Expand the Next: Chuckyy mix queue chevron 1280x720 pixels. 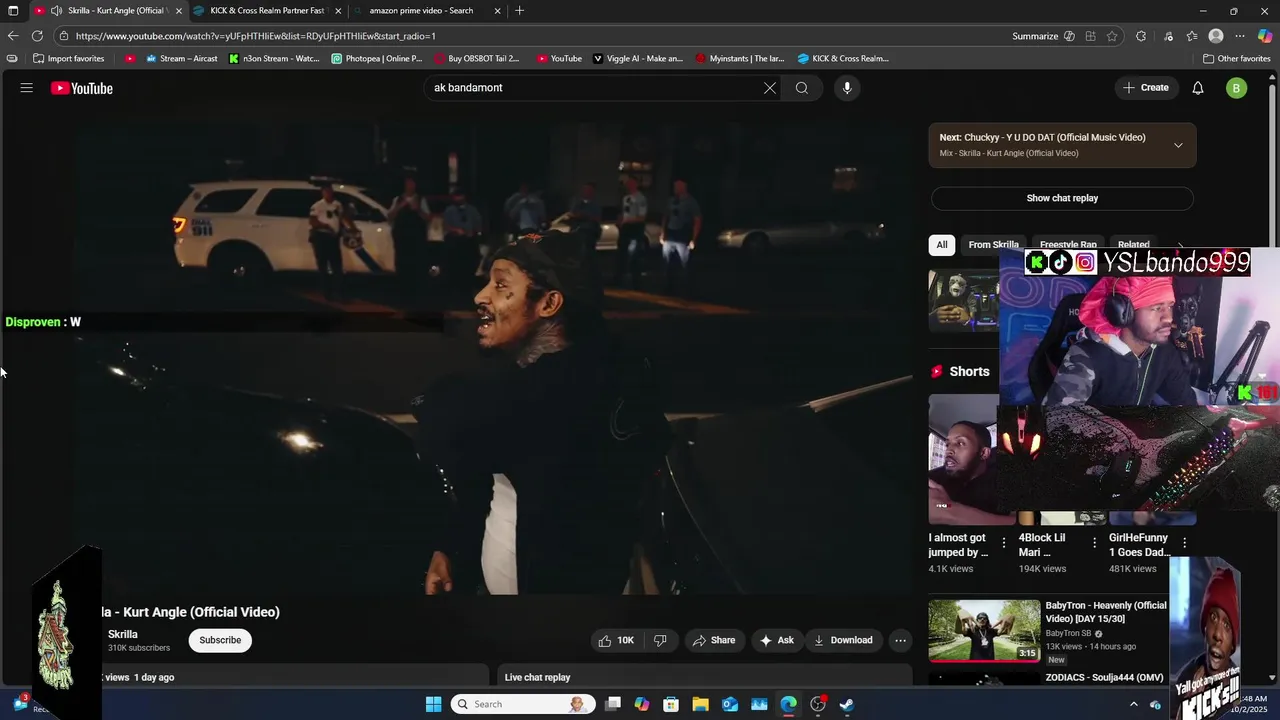point(1178,145)
